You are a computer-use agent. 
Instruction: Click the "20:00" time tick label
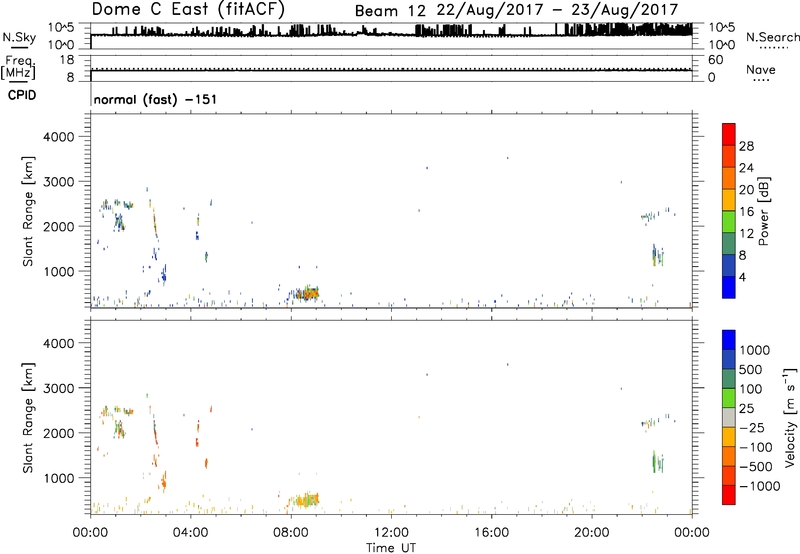point(592,533)
